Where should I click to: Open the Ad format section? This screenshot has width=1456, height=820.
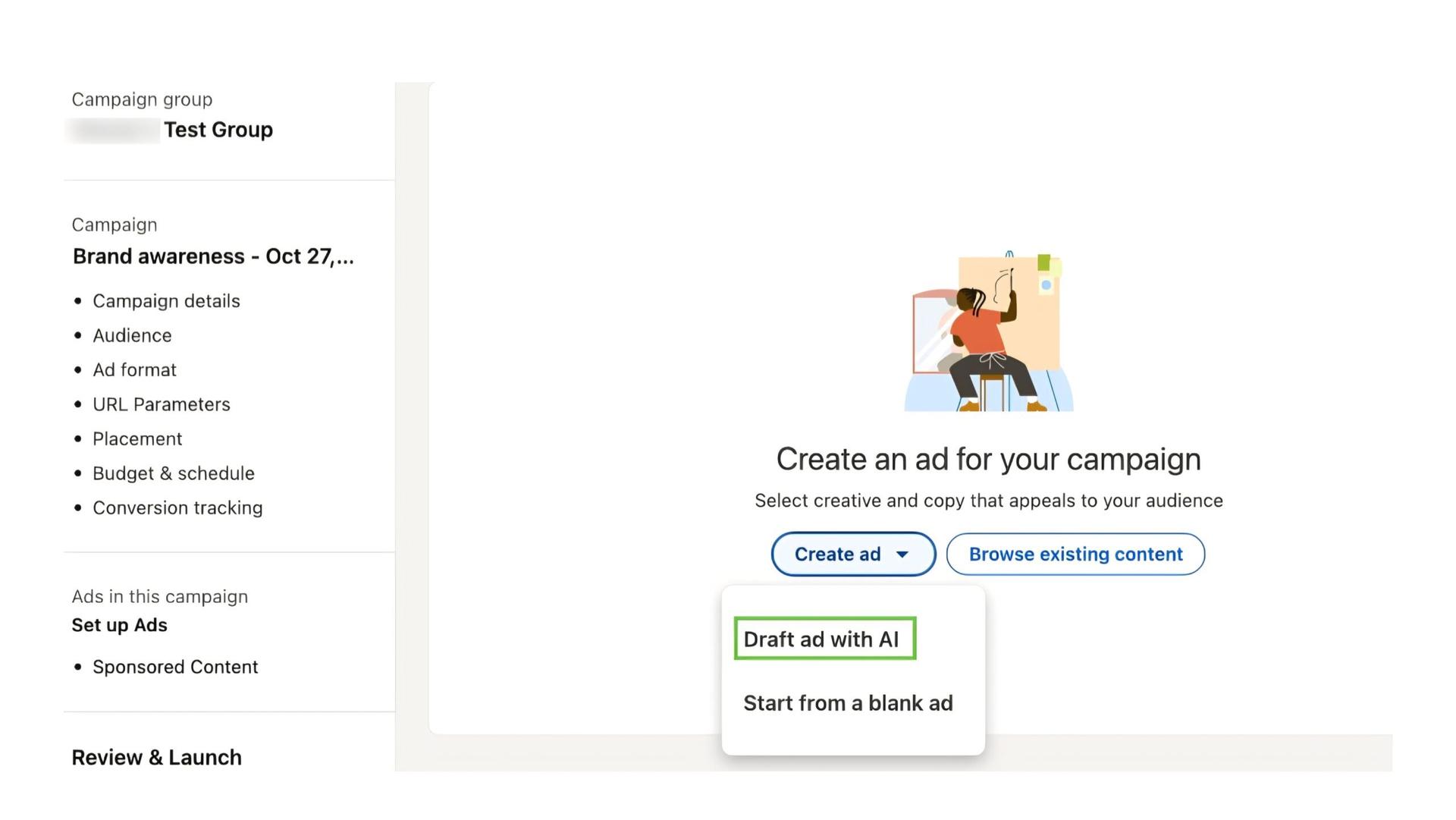click(134, 370)
